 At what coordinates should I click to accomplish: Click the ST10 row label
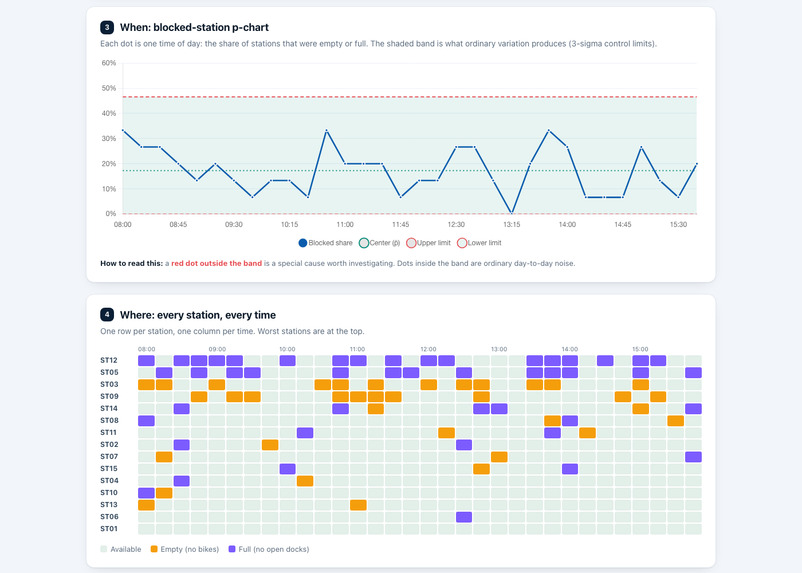click(x=109, y=493)
